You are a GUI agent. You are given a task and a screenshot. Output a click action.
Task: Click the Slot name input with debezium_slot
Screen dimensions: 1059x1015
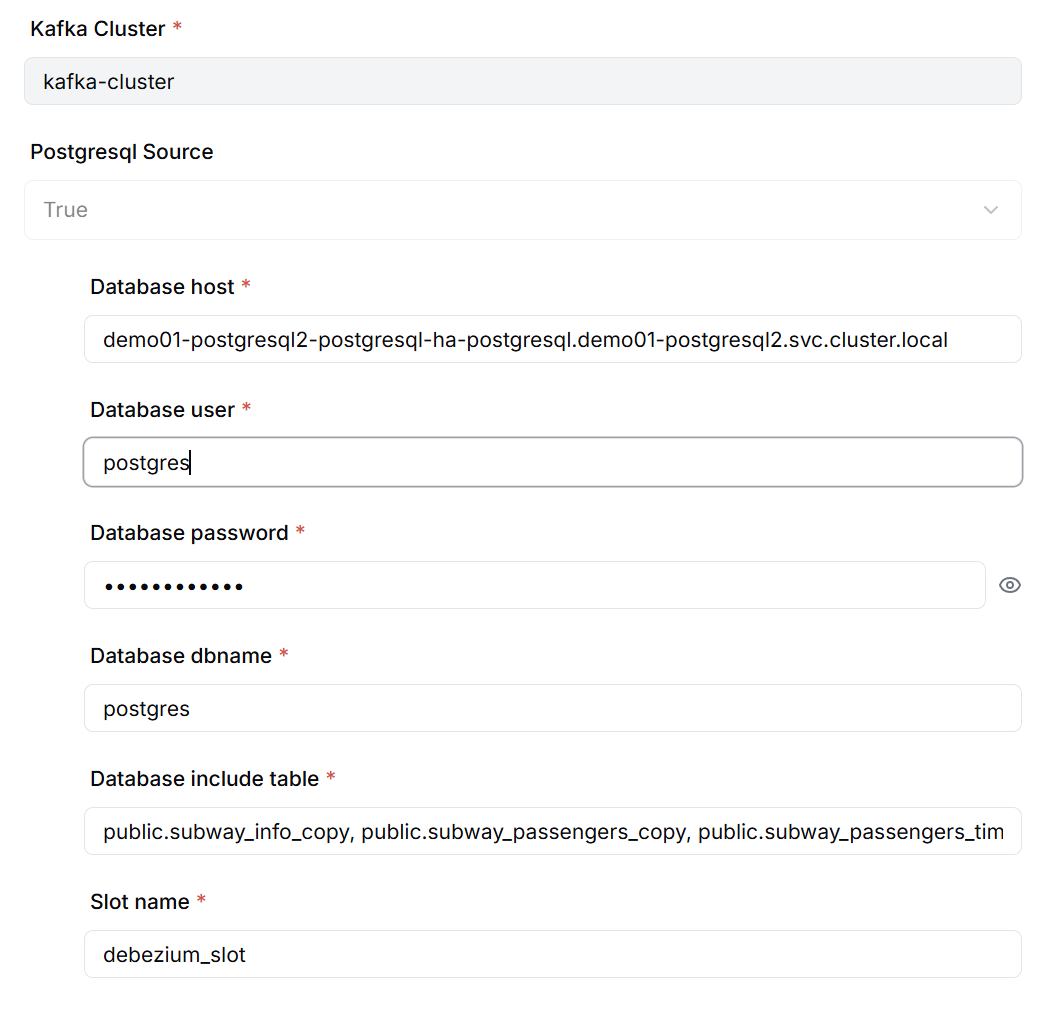[x=552, y=955]
